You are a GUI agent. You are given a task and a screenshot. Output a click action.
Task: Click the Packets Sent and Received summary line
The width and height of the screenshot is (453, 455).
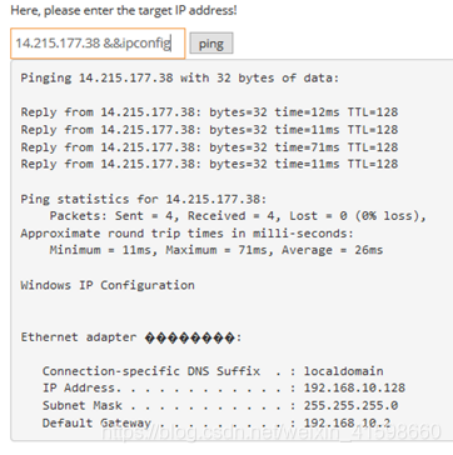click(238, 216)
